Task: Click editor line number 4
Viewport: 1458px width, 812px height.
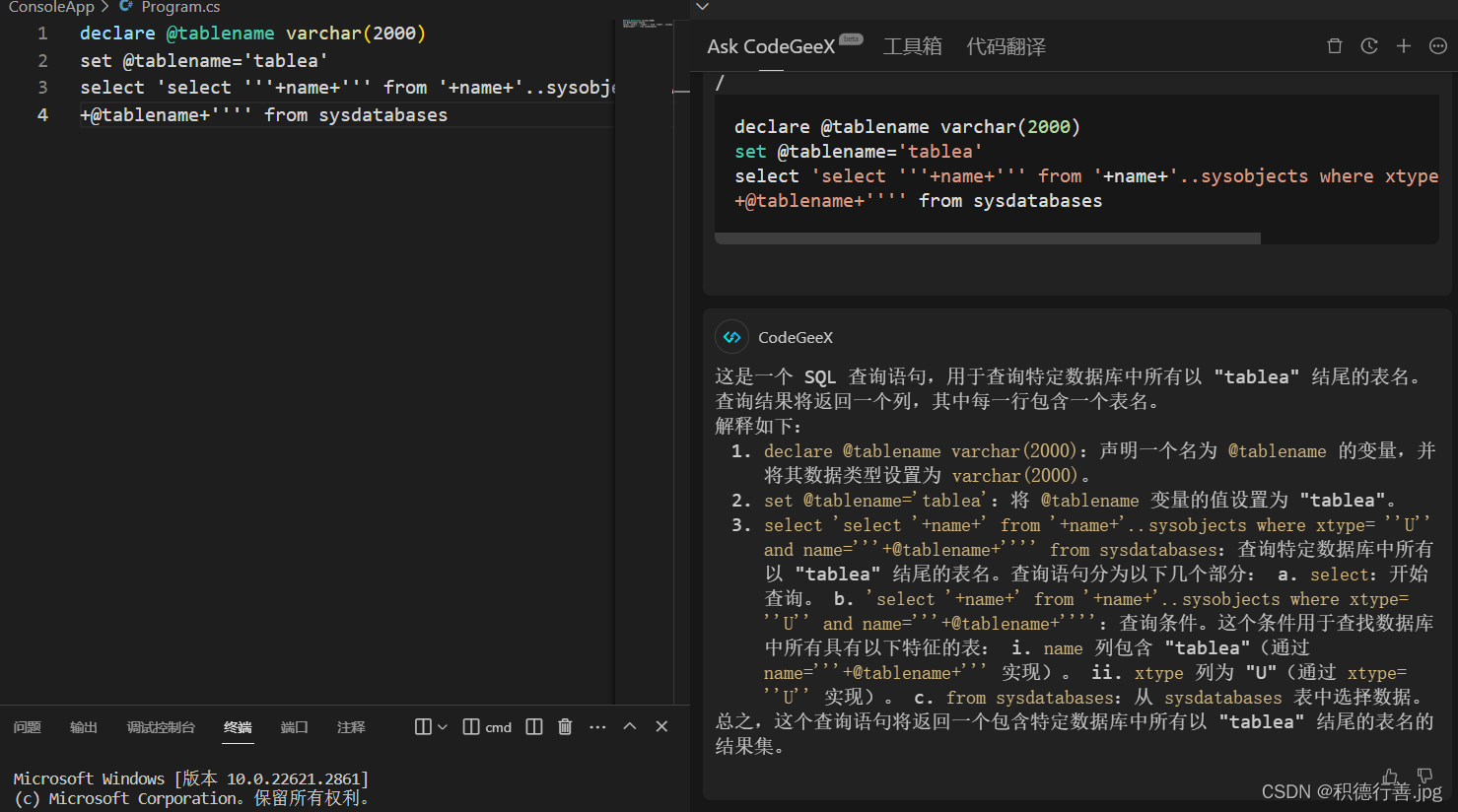Action: click(x=42, y=115)
